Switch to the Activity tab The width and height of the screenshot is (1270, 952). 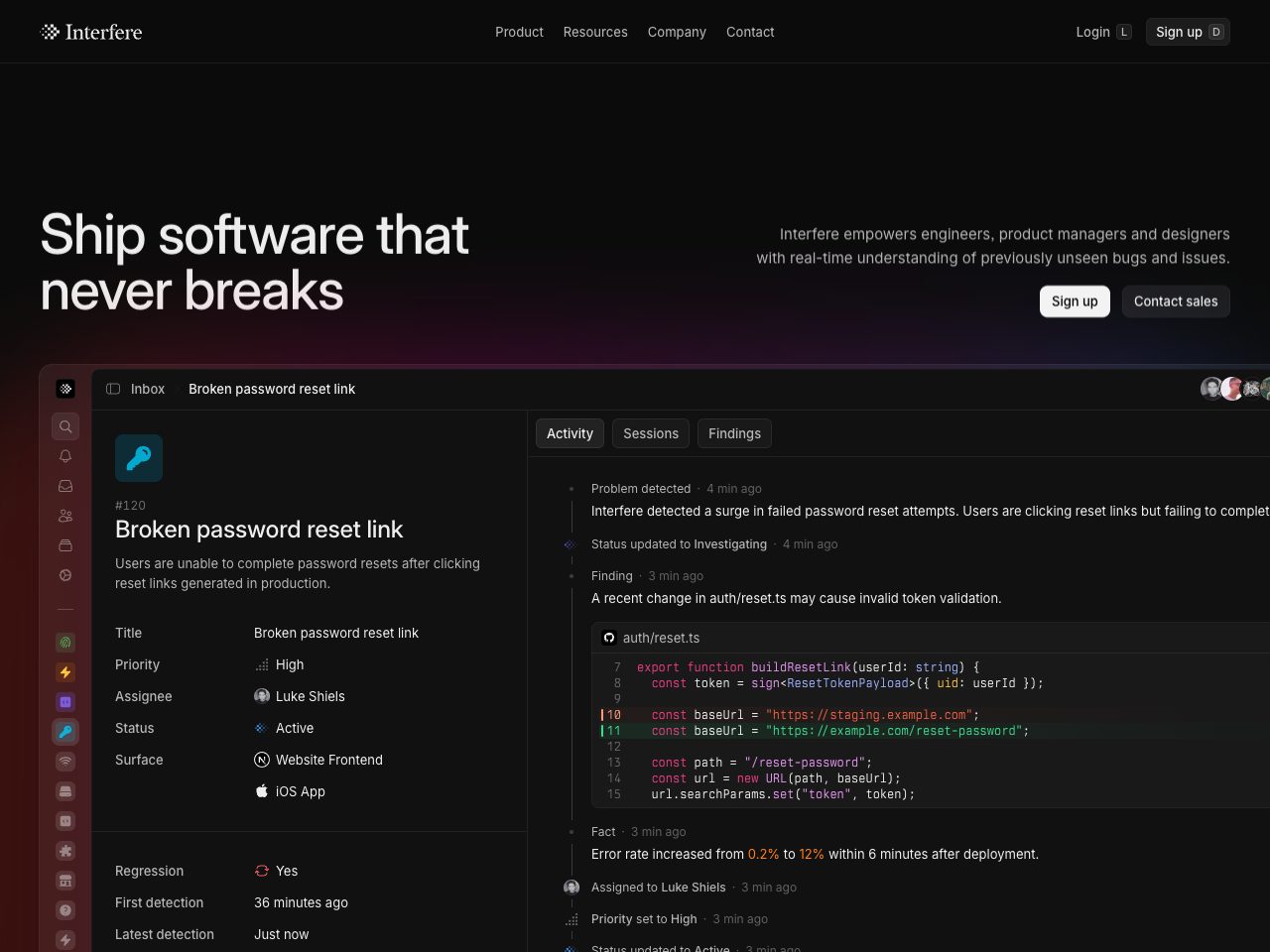point(570,433)
